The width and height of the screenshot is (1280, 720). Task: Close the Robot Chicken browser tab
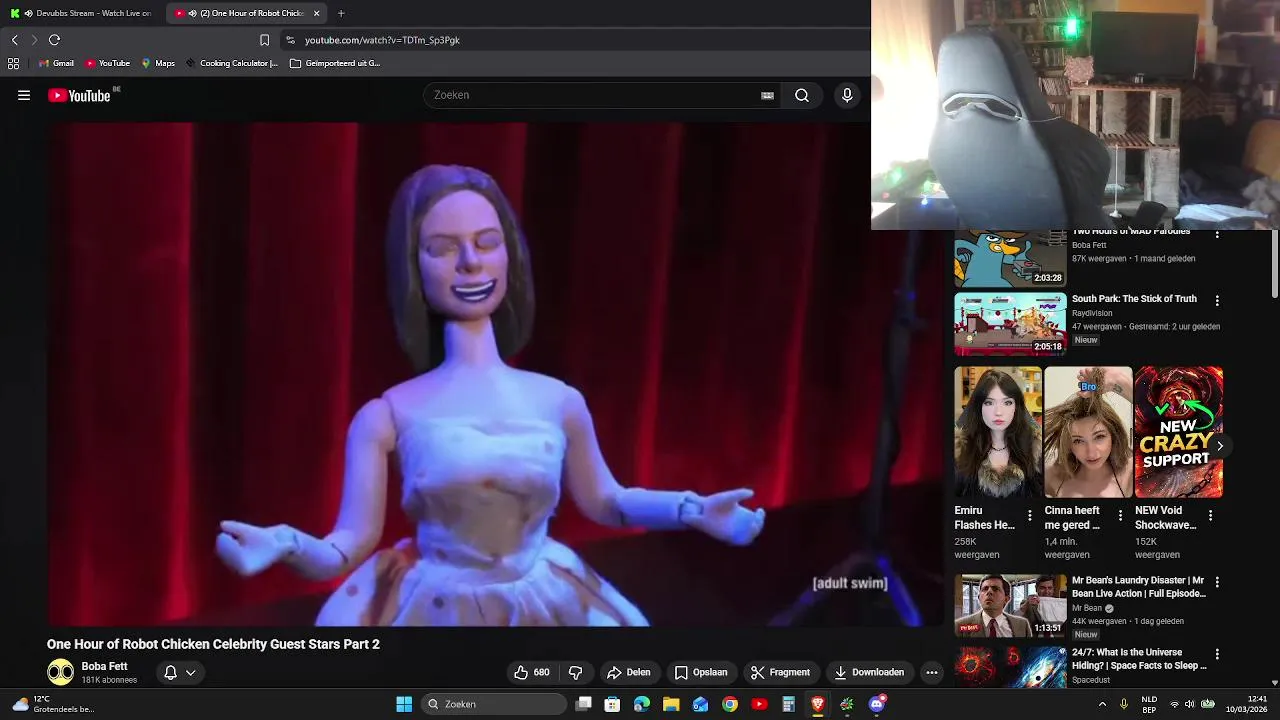point(317,13)
